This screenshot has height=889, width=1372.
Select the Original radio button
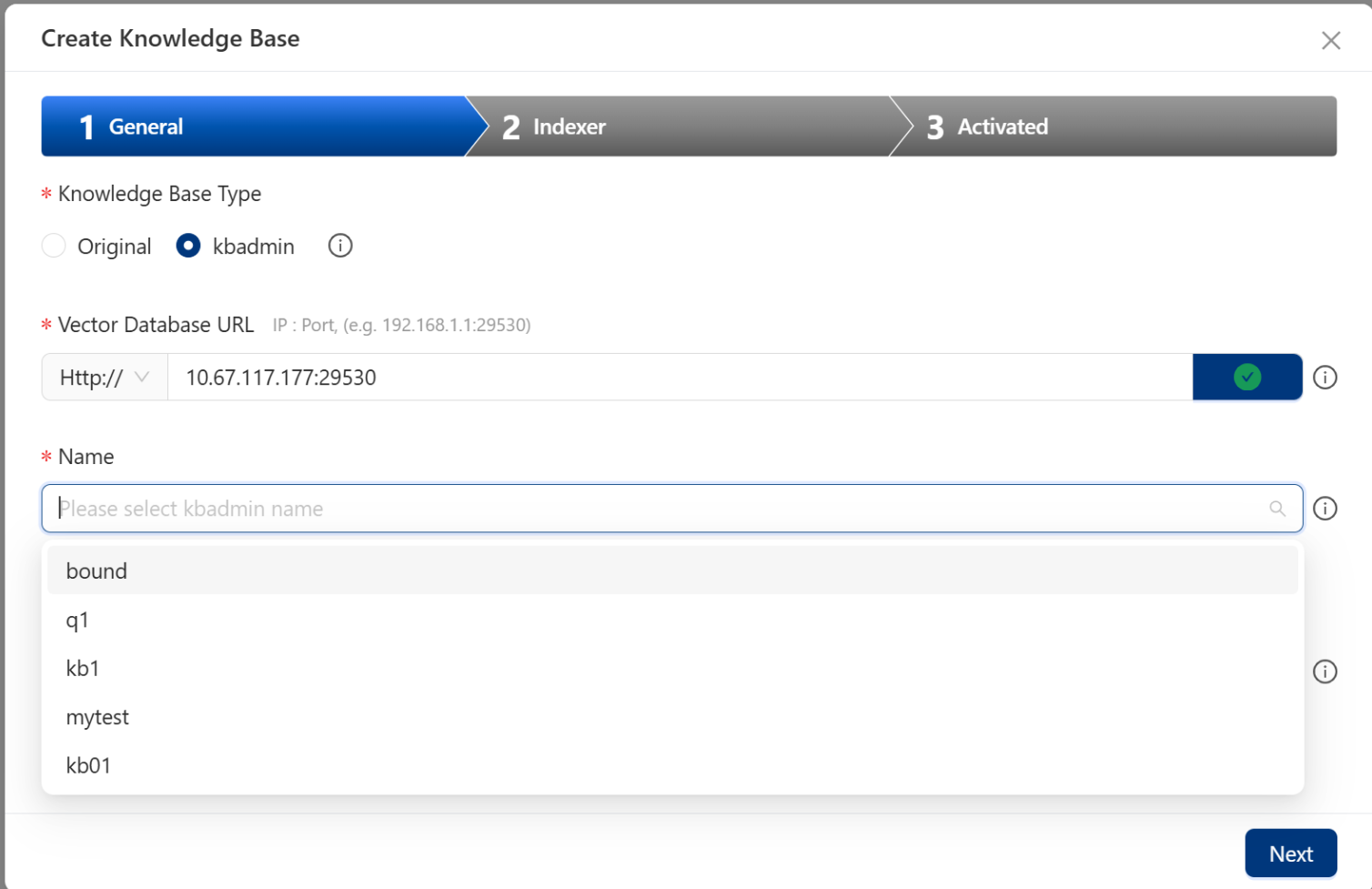point(55,247)
